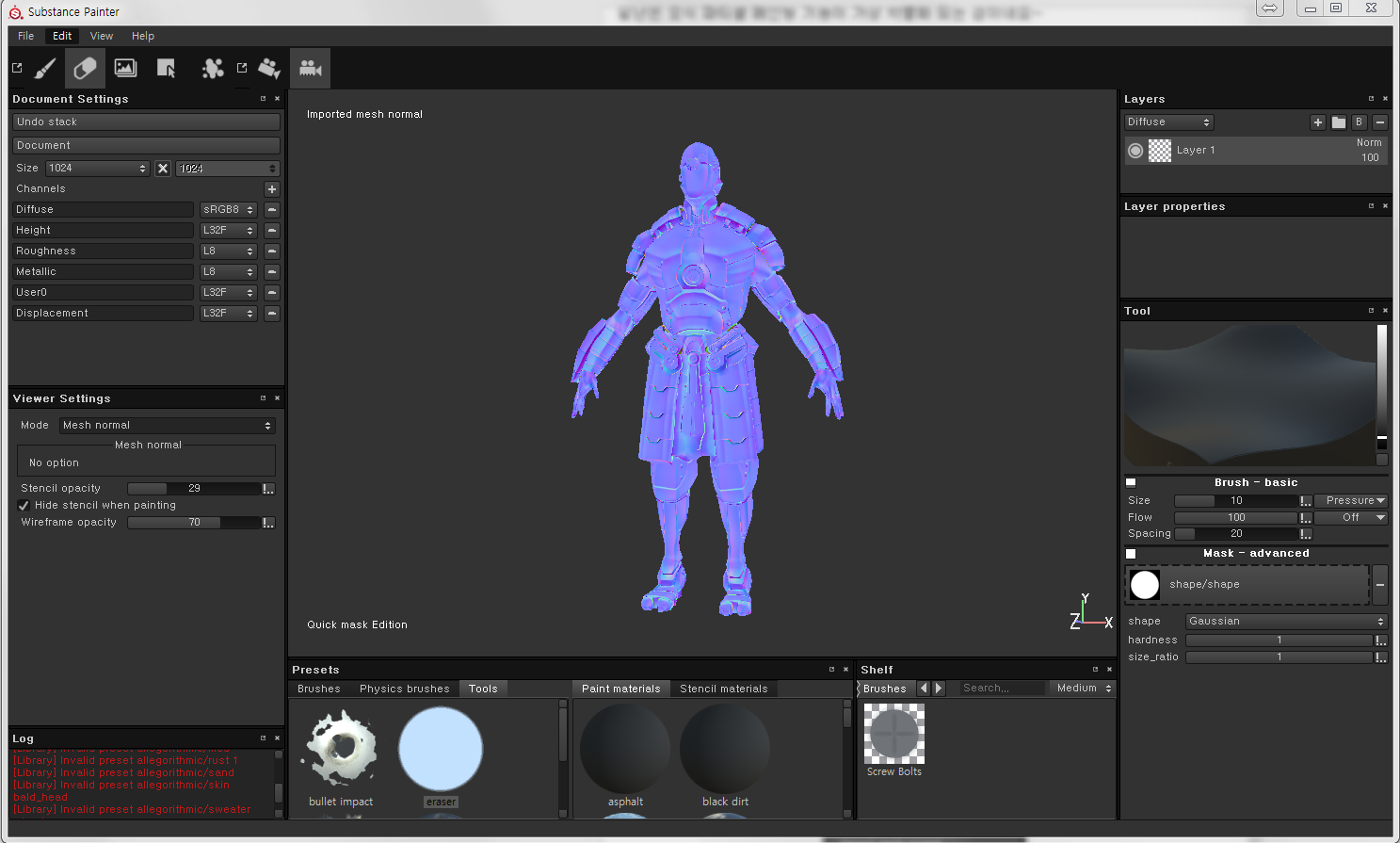Select the paint brush tool
Viewport: 1400px width, 843px height.
pos(44,69)
